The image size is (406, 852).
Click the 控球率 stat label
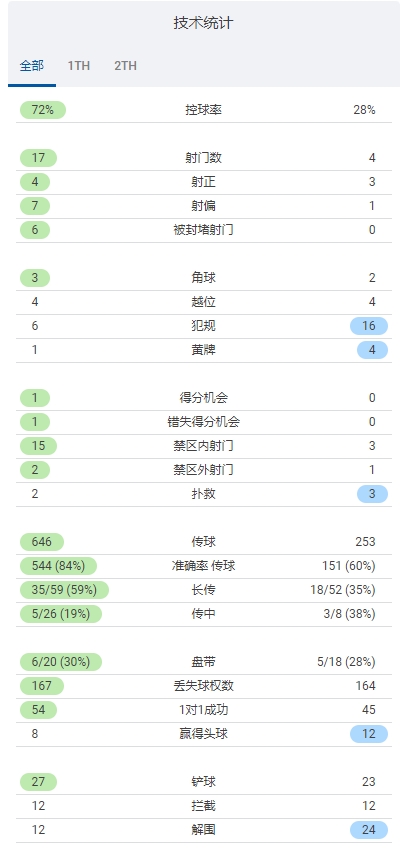click(x=203, y=110)
